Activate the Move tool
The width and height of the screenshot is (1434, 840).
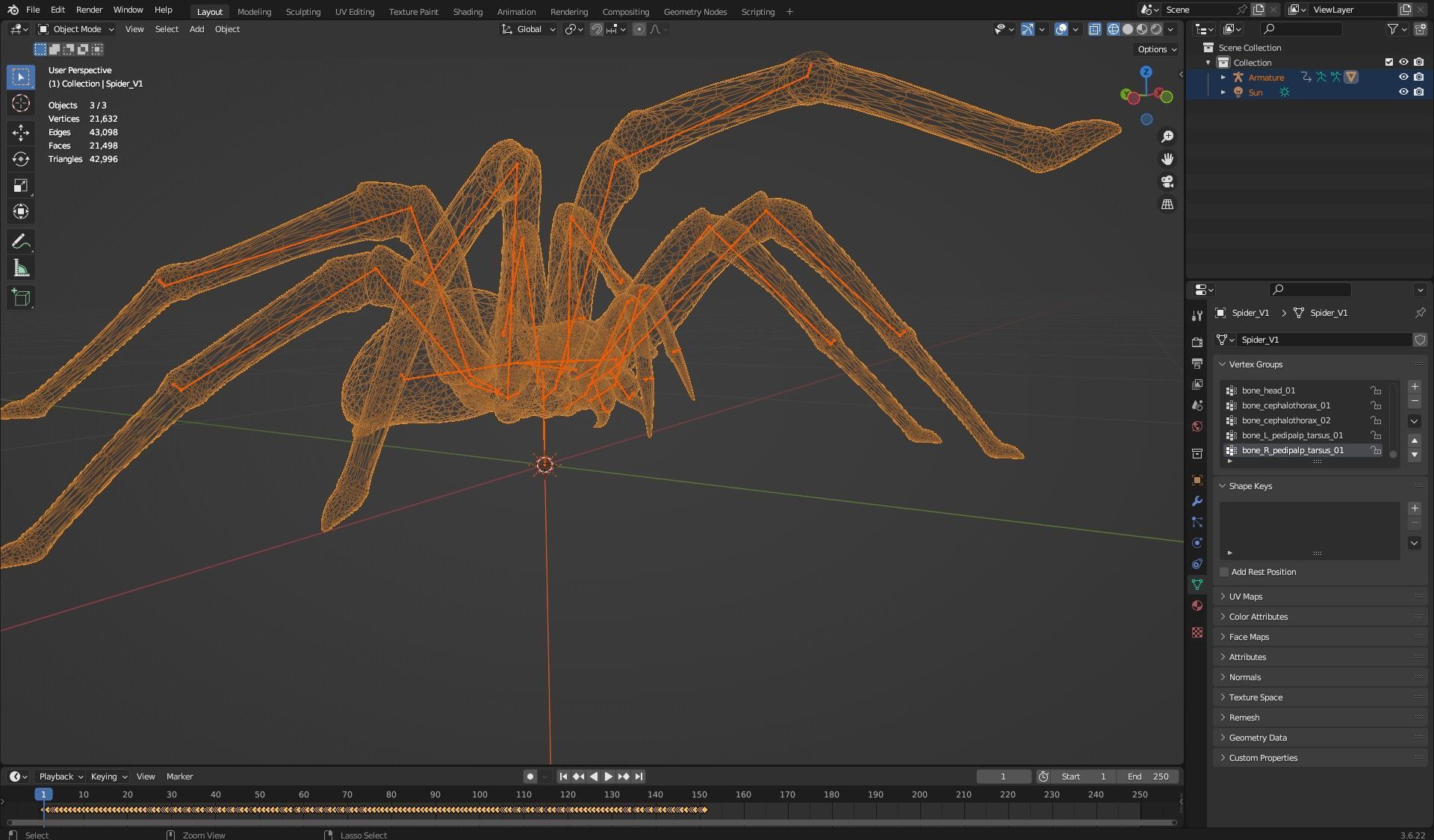click(21, 133)
